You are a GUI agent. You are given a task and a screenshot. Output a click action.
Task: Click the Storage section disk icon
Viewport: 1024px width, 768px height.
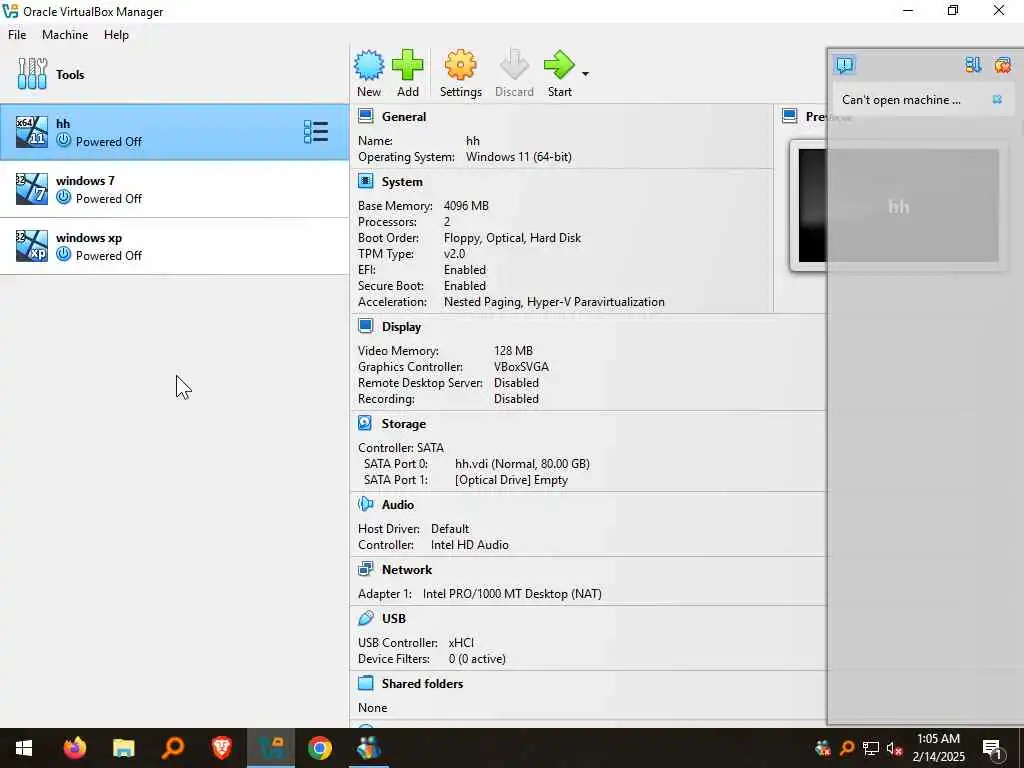point(366,423)
